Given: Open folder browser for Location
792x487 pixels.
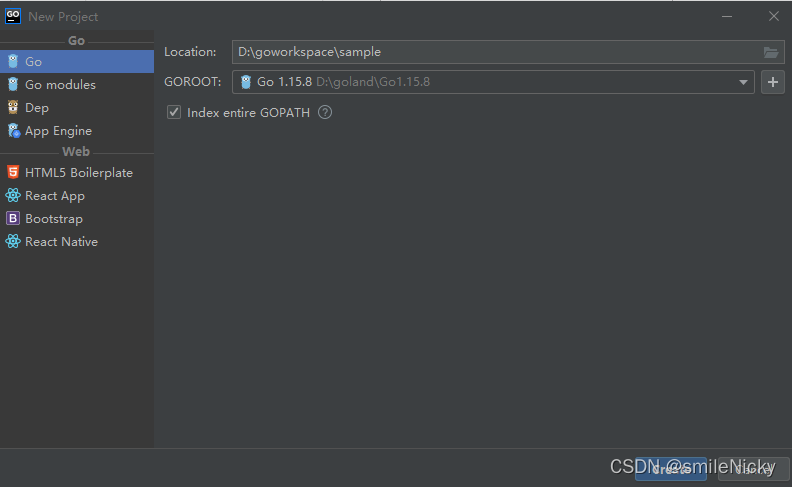Looking at the screenshot, I should [x=771, y=52].
